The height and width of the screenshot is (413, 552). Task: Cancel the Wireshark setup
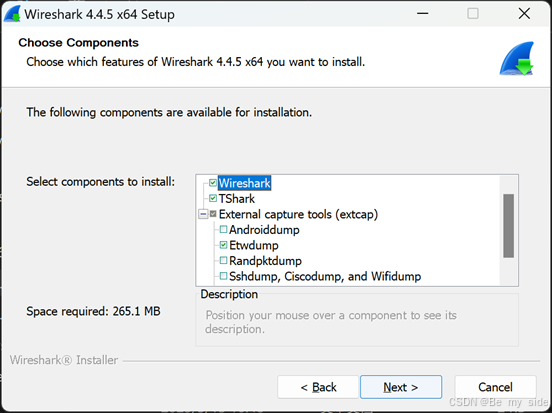point(495,387)
